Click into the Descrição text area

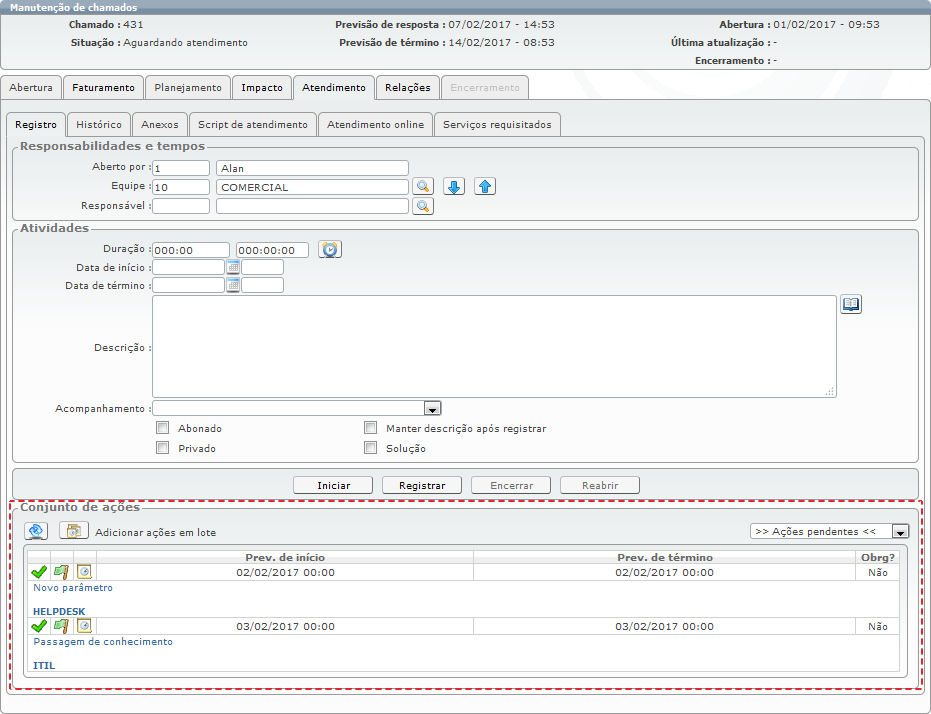(x=494, y=347)
